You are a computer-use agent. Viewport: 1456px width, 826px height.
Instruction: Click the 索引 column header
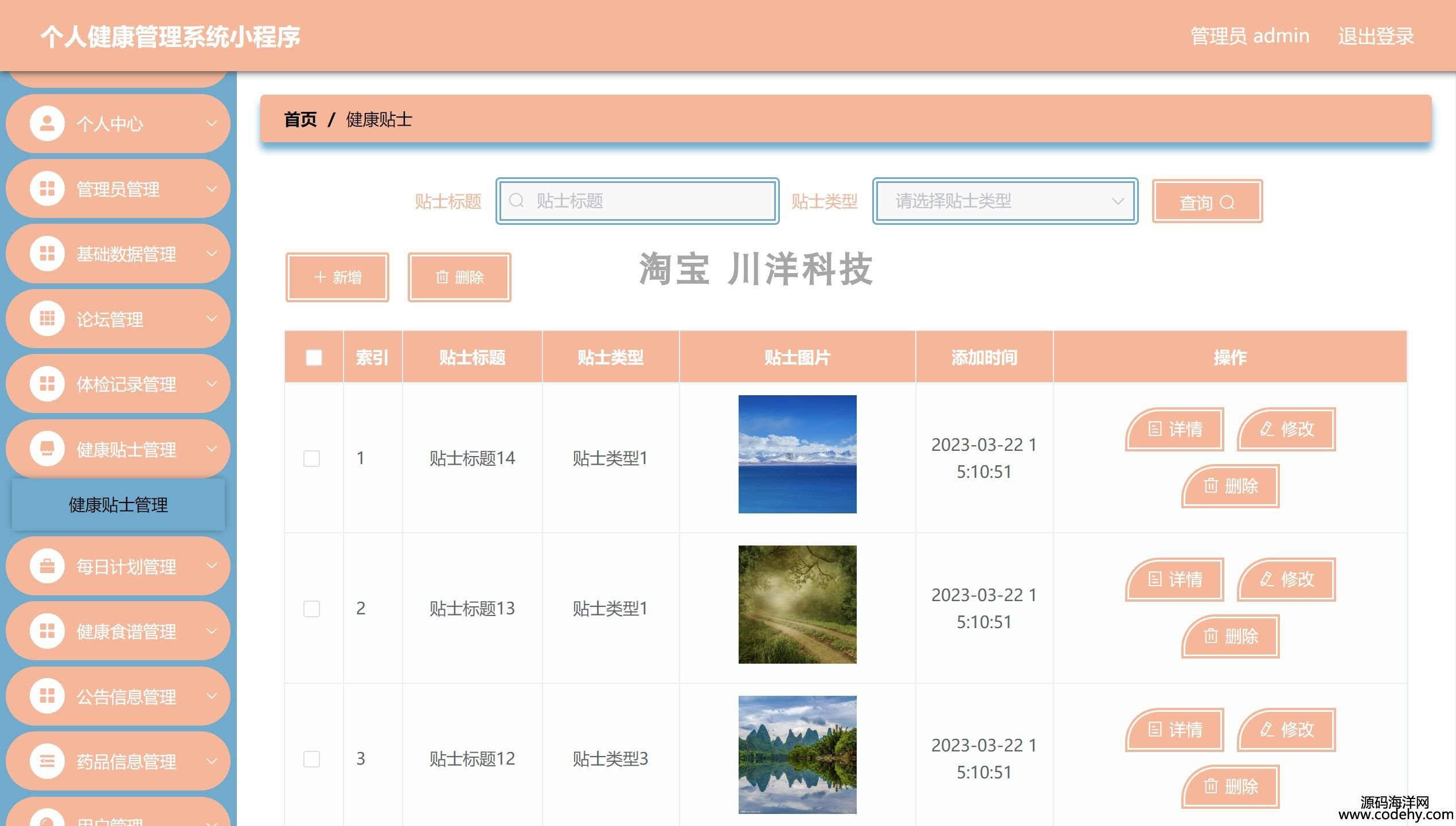[372, 357]
